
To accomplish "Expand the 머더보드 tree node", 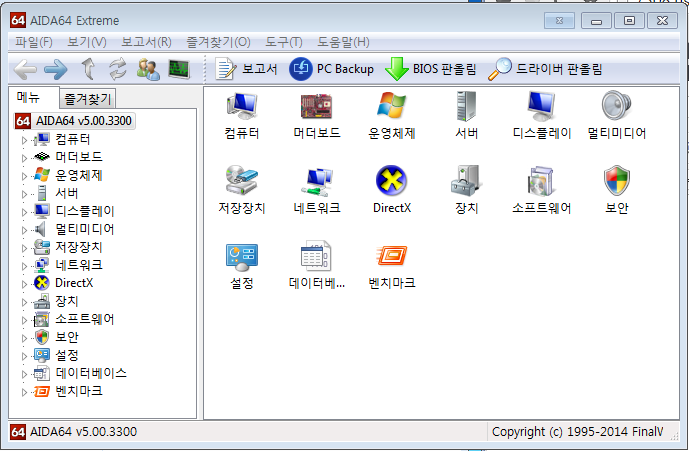I will click(x=24, y=158).
